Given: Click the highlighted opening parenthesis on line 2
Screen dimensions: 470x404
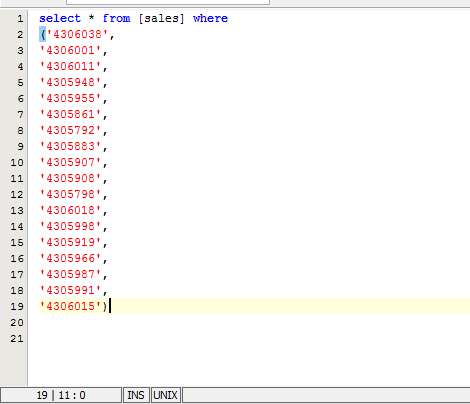Looking at the screenshot, I should [43, 34].
